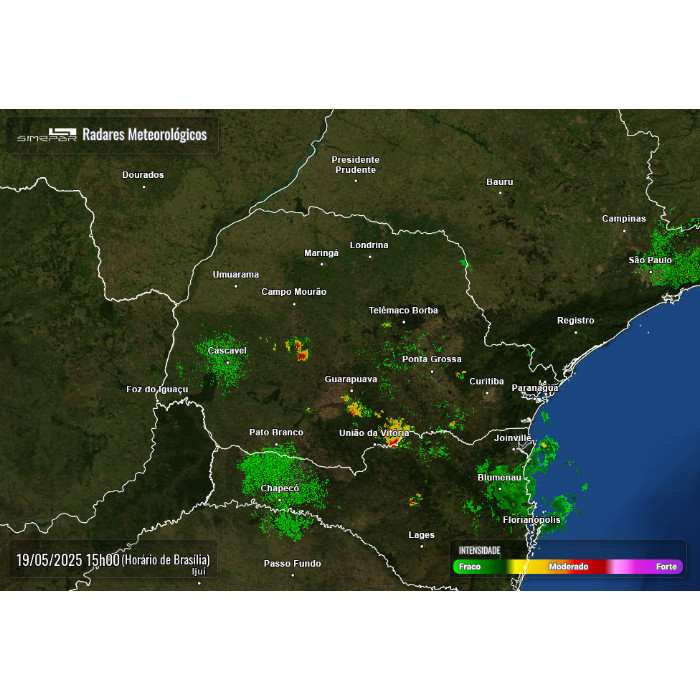Viewport: 700px width, 700px height.
Task: Select the Passo Fundo city label
Action: point(292,564)
